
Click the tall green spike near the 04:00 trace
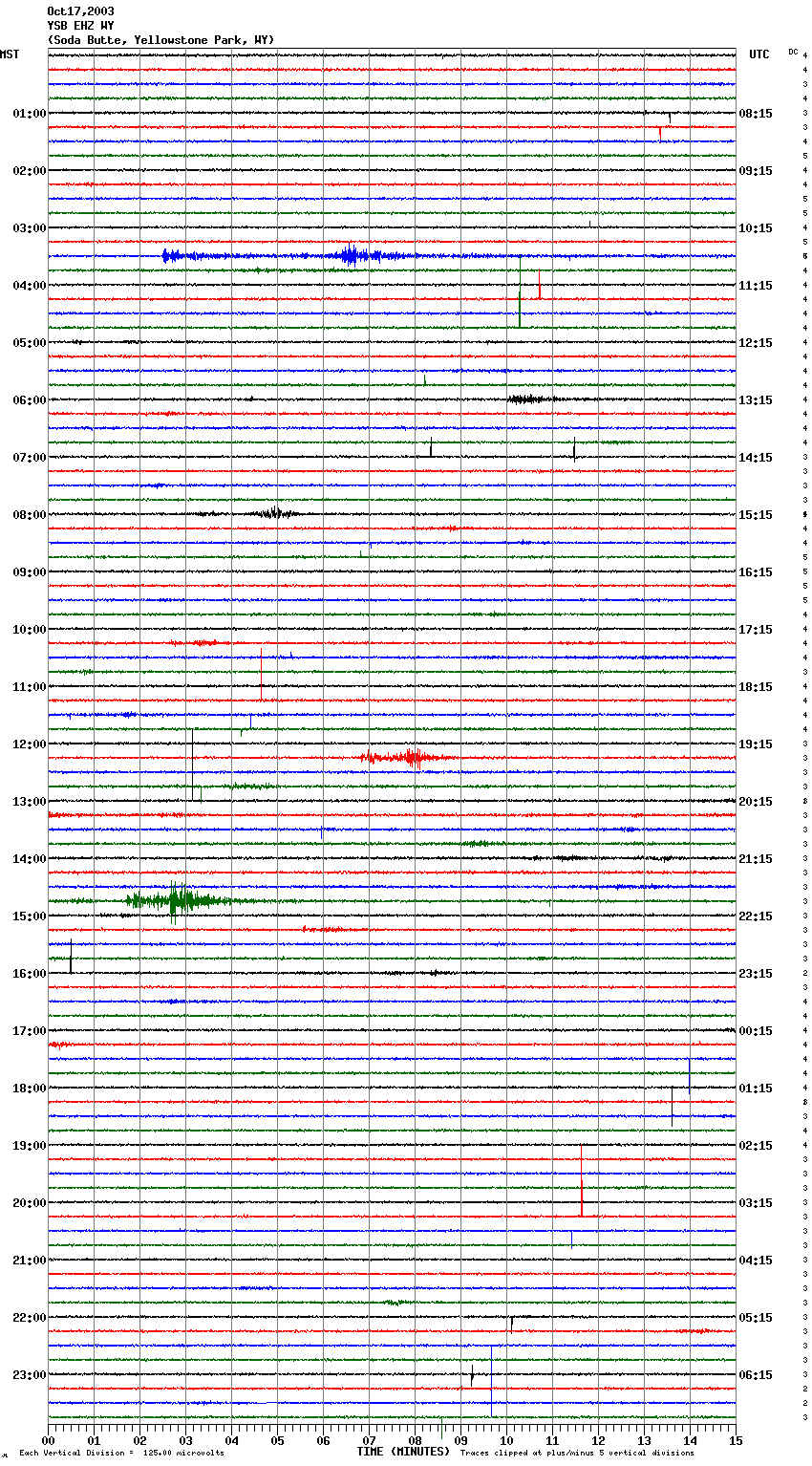click(520, 291)
